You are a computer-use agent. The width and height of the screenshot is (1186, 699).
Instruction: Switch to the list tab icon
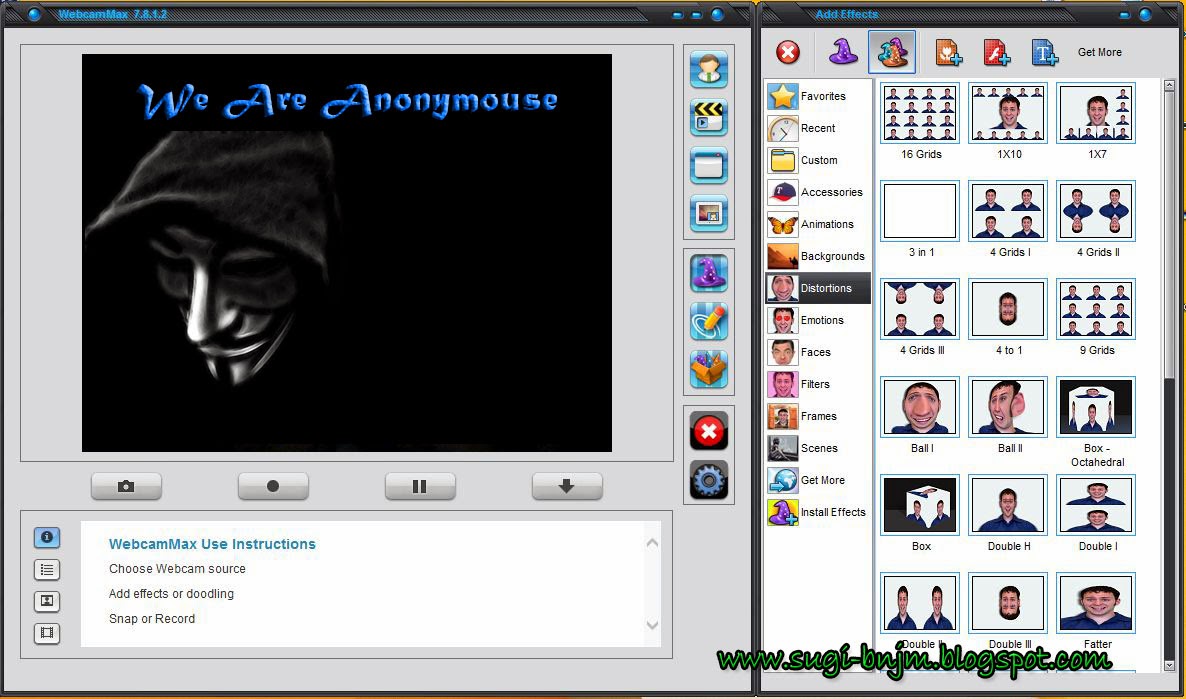pos(47,570)
